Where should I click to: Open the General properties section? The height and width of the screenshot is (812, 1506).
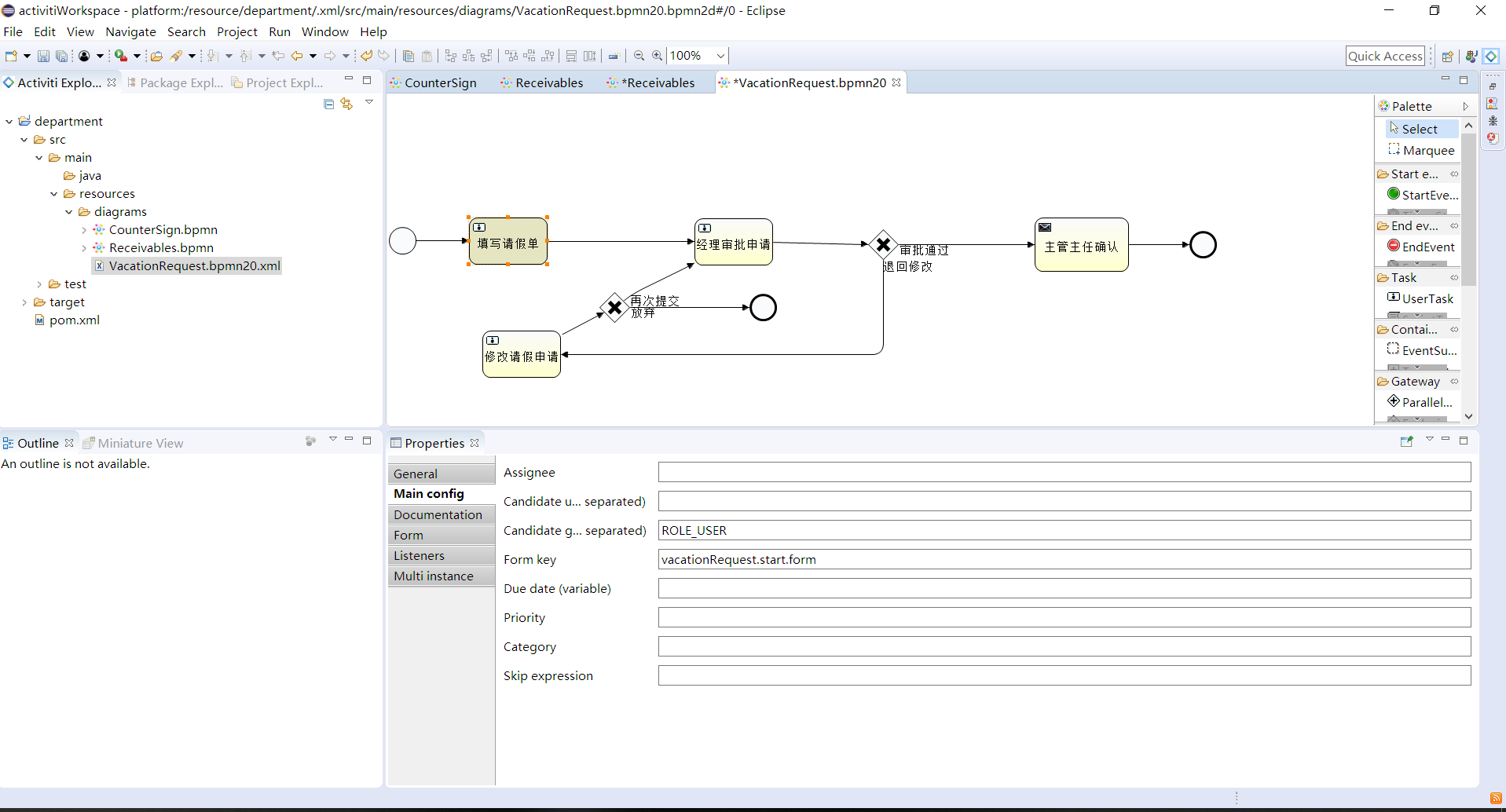coord(442,474)
